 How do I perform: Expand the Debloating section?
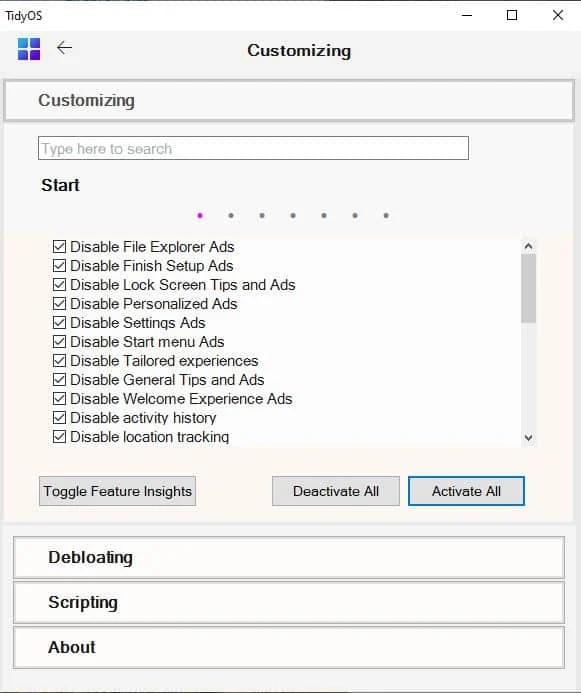pos(289,557)
